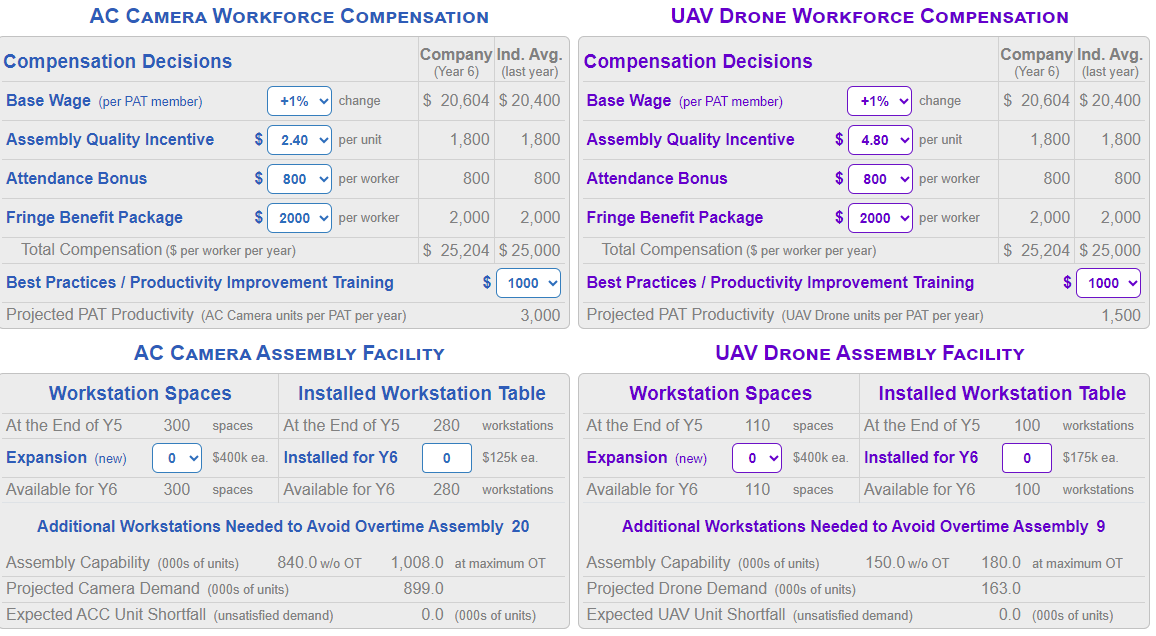Click AC Camera Base Wage label
The height and width of the screenshot is (636, 1156).
click(x=49, y=101)
